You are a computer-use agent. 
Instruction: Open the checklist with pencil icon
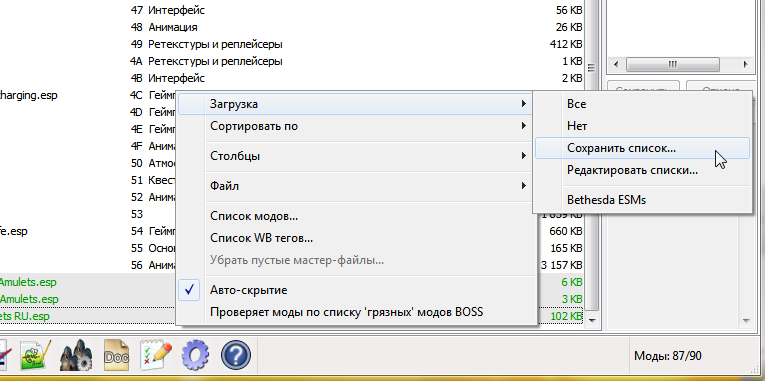[156, 355]
